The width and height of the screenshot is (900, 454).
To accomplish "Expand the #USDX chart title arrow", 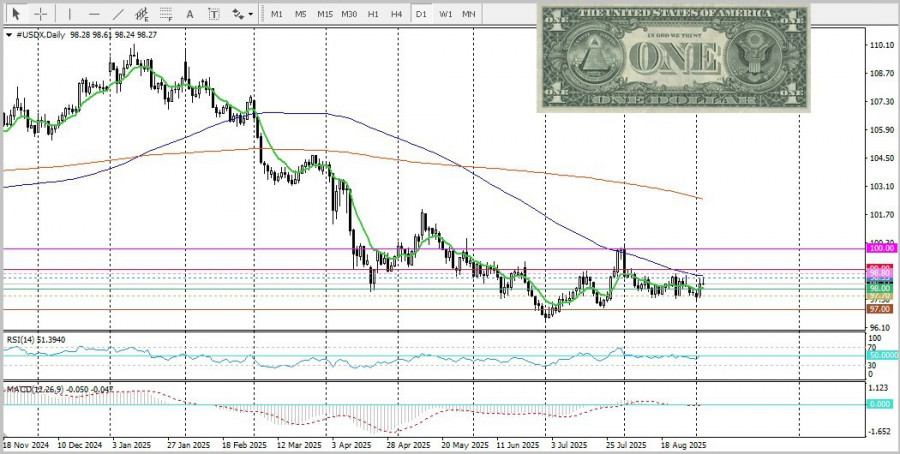I will [9, 35].
